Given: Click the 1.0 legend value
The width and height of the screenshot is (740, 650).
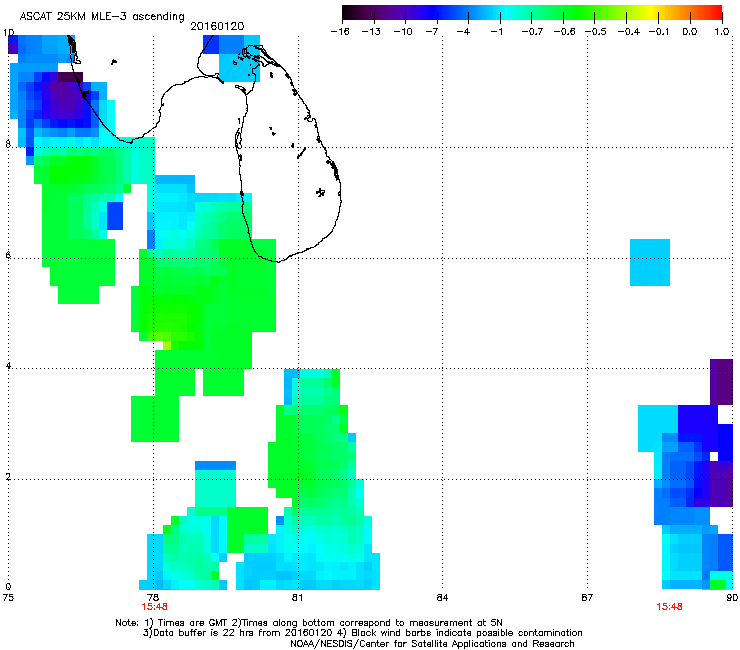Looking at the screenshot, I should click(722, 32).
